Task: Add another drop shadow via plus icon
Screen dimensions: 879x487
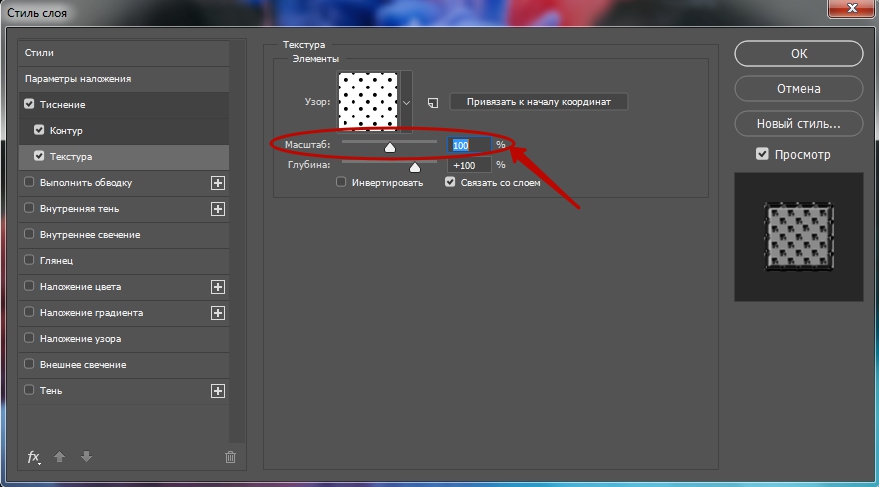Action: 218,391
